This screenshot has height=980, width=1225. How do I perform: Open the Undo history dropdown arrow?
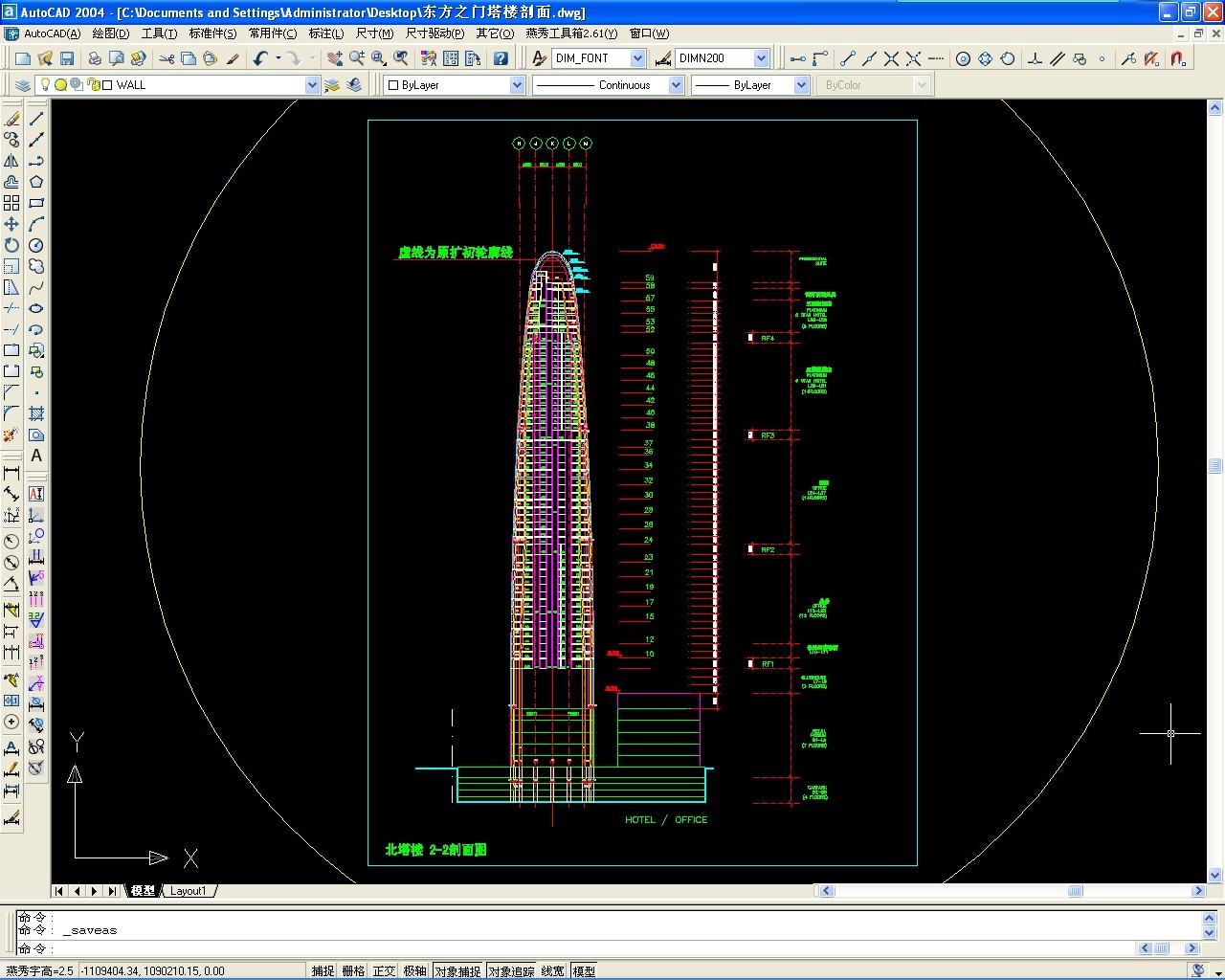[x=278, y=58]
